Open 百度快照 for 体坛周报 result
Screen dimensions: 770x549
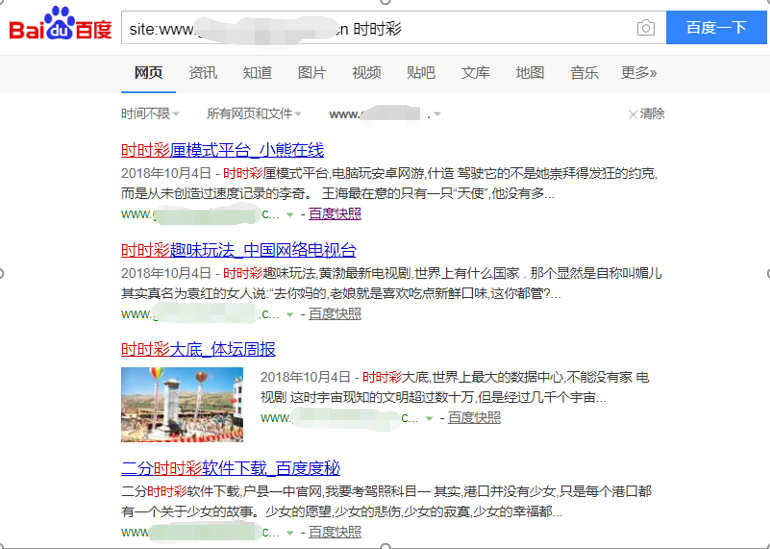474,418
